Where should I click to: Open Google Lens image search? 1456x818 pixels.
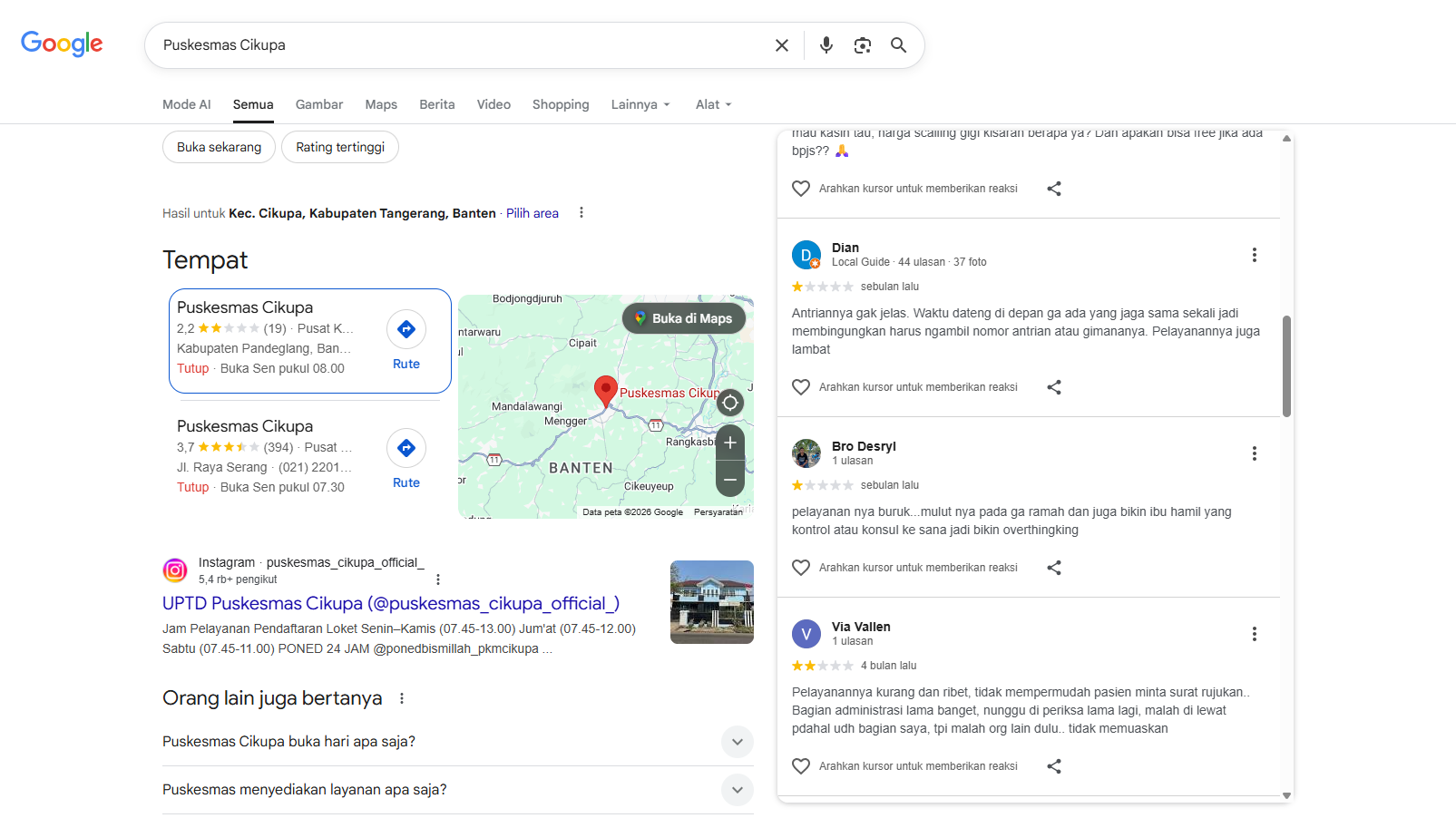pos(862,44)
